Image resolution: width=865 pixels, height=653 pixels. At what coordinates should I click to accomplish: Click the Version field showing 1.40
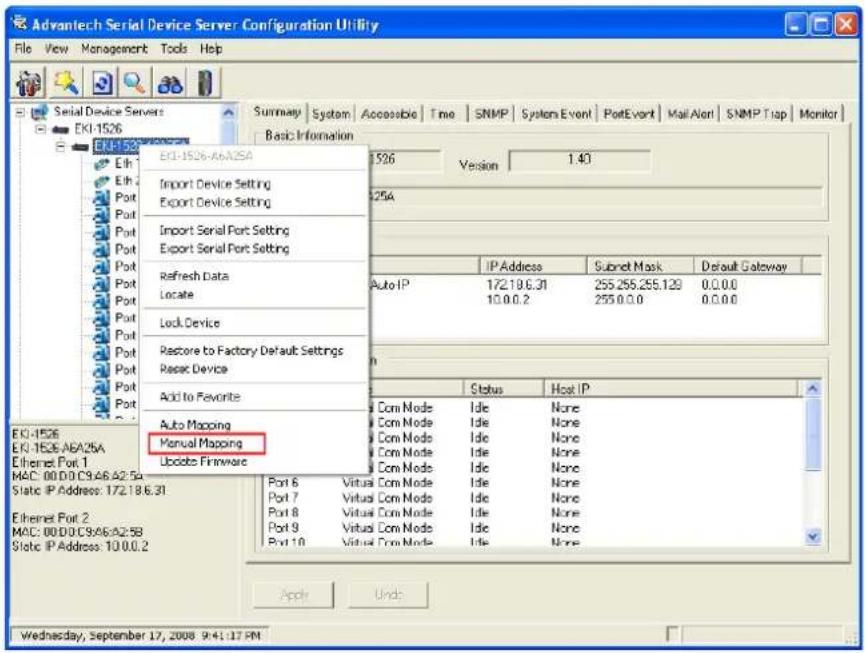point(579,160)
